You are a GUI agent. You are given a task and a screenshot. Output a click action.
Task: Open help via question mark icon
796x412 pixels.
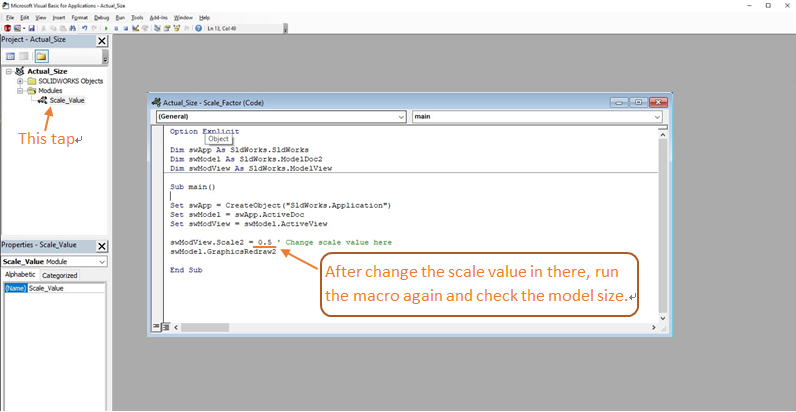(198, 28)
